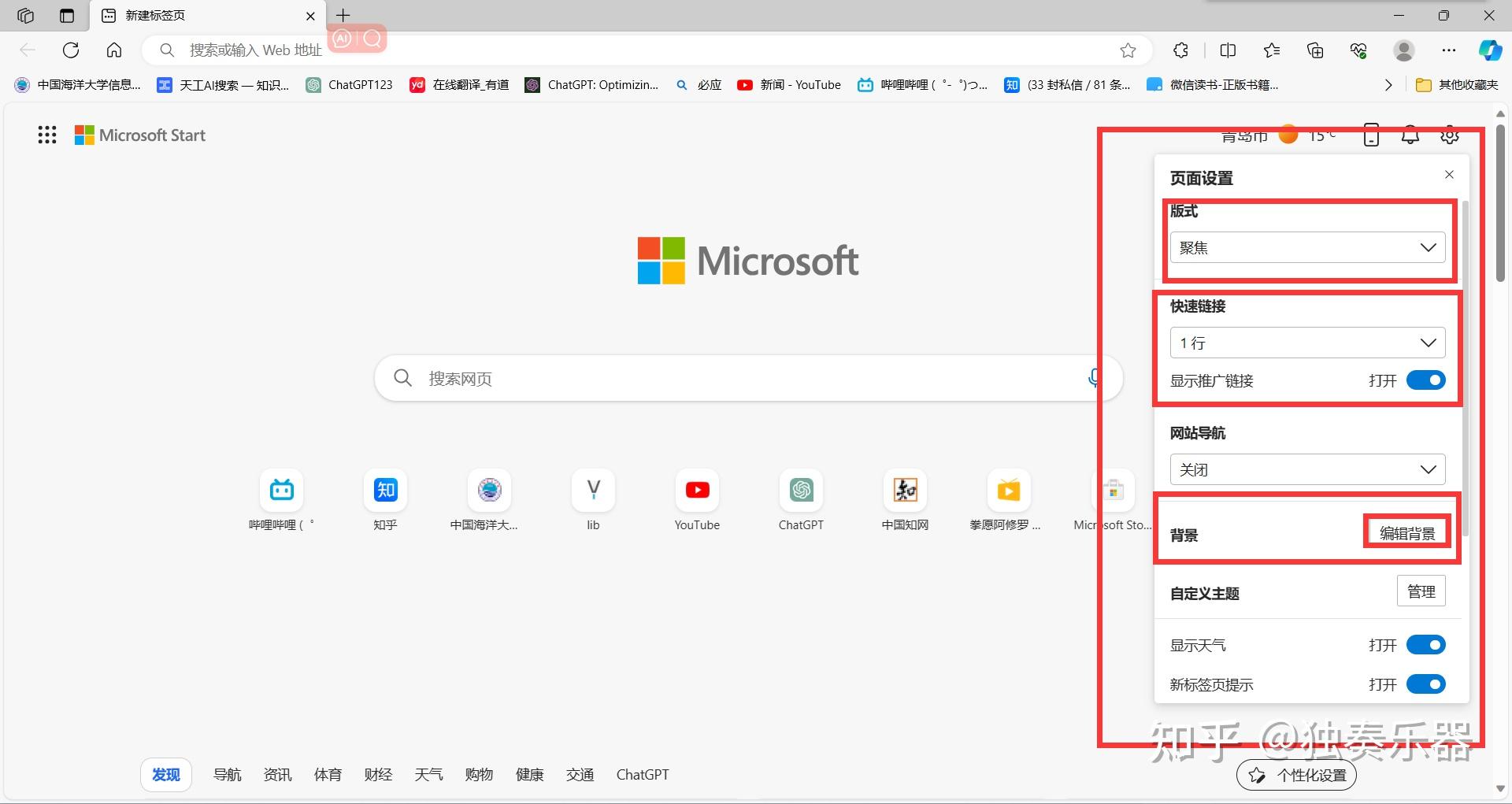Close the 页面设置 panel
Image resolution: width=1512 pixels, height=804 pixels.
point(1449,175)
